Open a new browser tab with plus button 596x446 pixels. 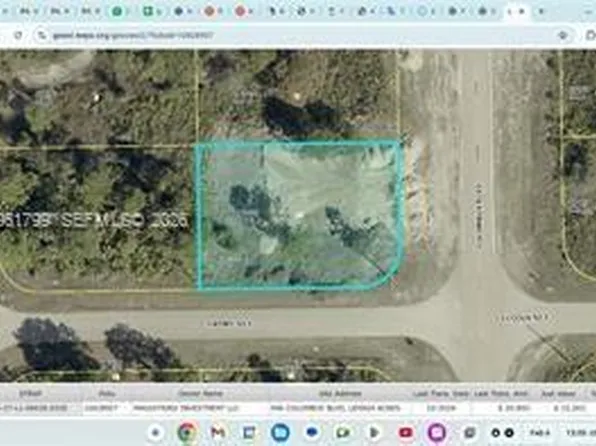(541, 11)
